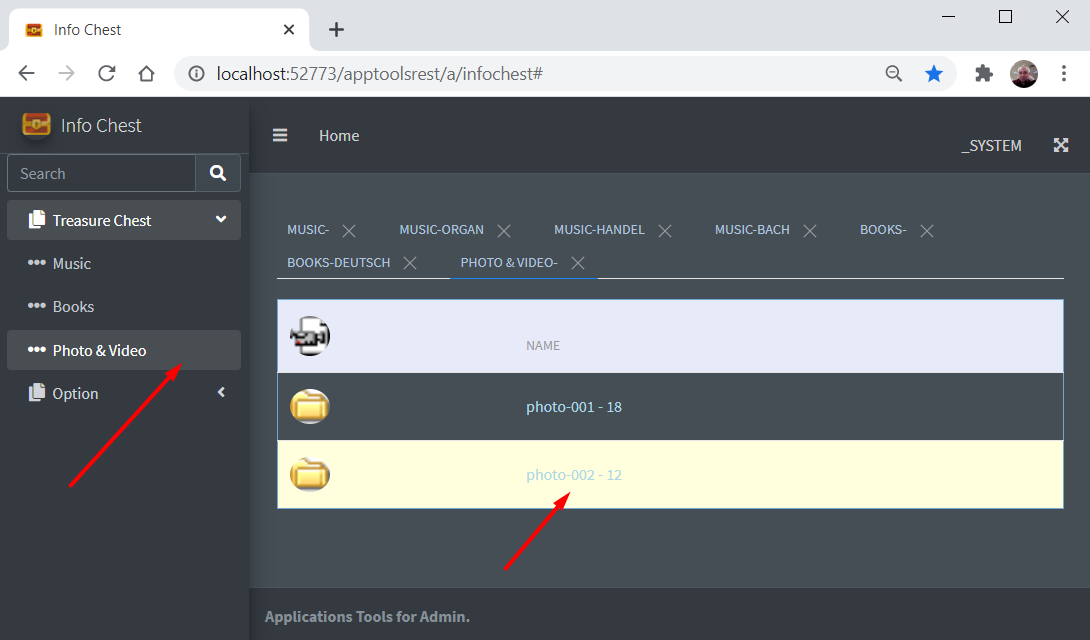
Task: Click the Info Chest treasure chest logo
Action: (36, 125)
